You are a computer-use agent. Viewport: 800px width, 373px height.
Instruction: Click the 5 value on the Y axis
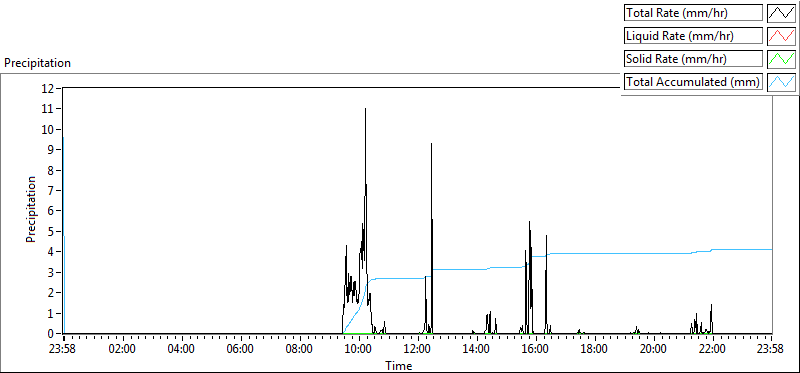[x=52, y=231]
